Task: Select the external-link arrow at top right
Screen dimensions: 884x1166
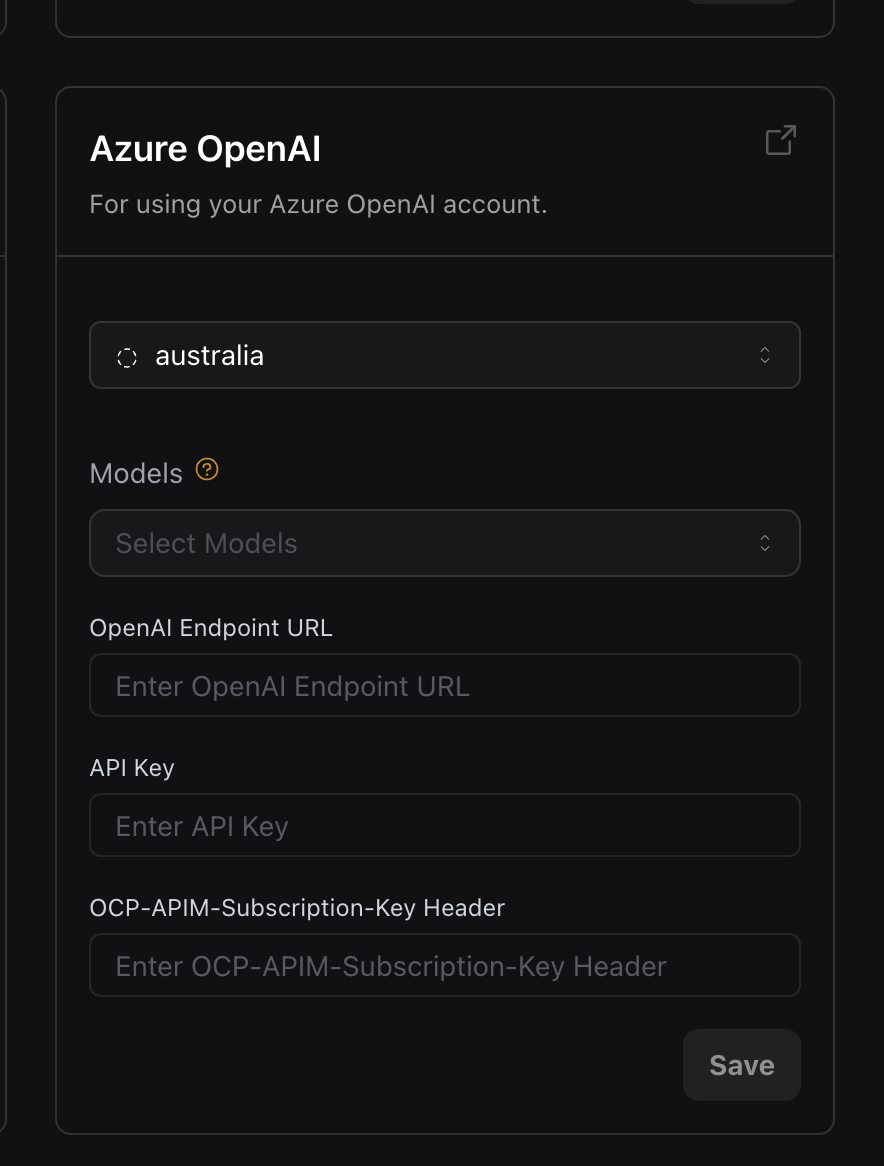Action: tap(780, 140)
